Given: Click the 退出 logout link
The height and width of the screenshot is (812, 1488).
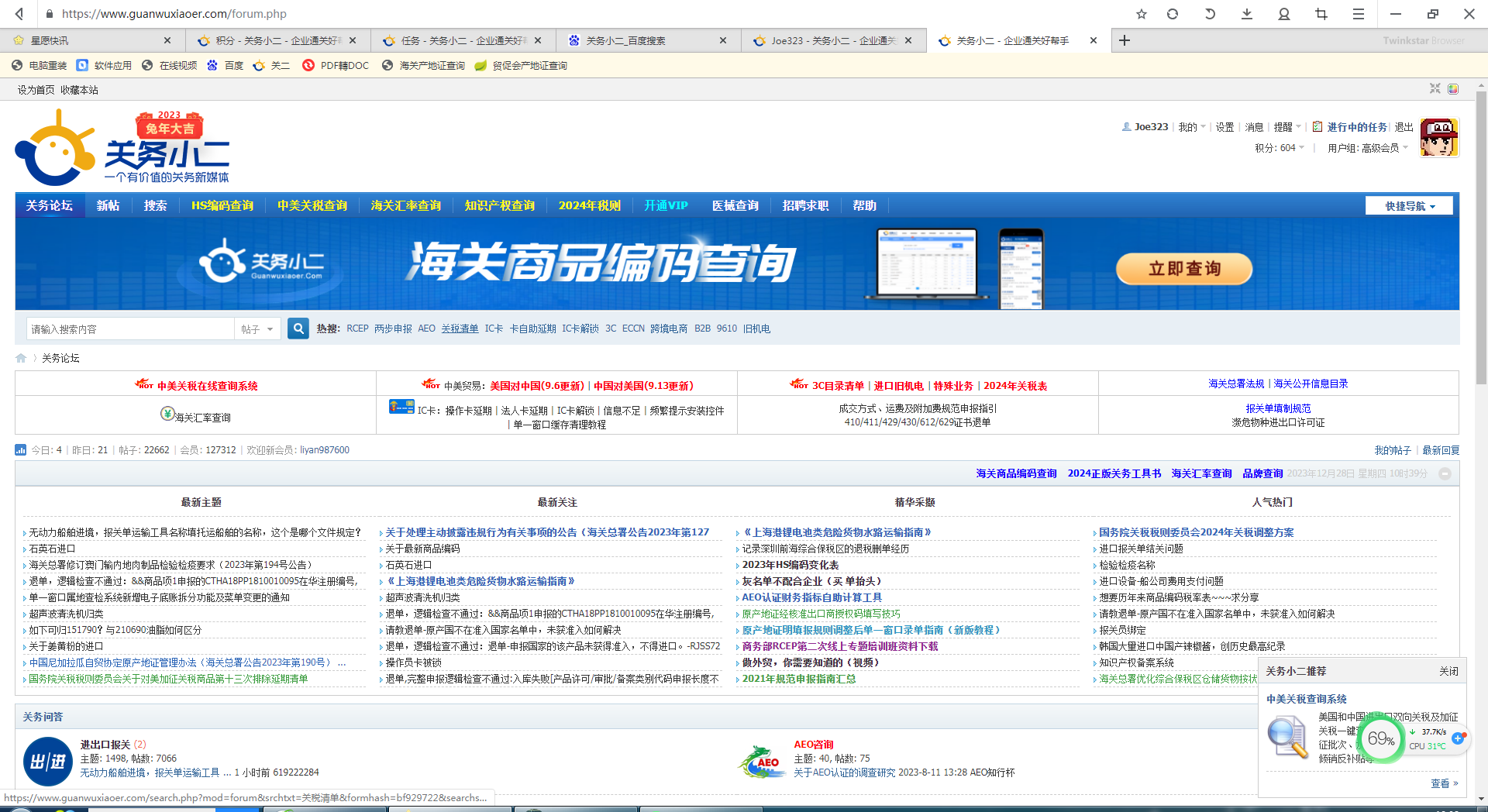Looking at the screenshot, I should (1404, 127).
